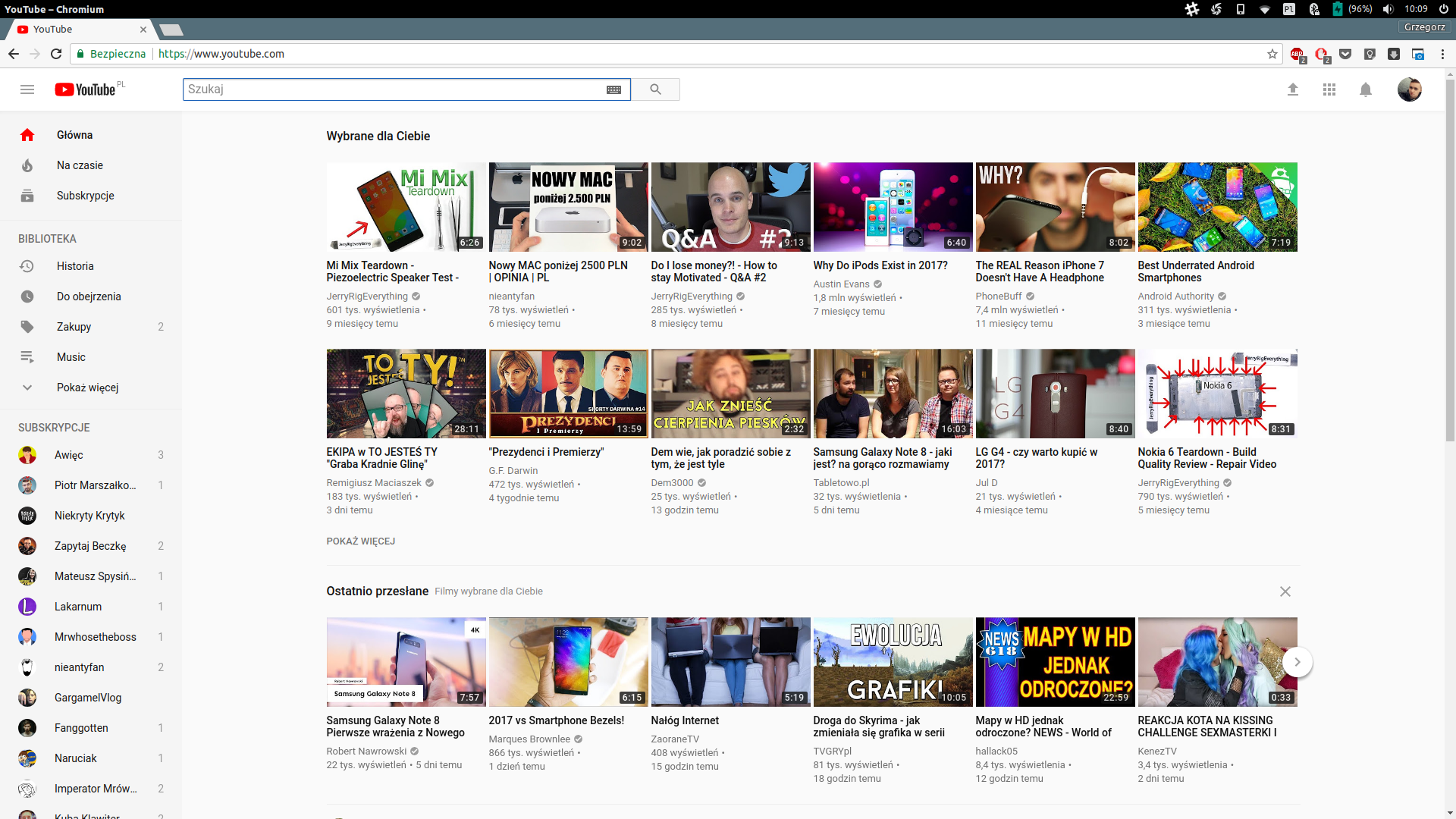Open 'Why Do iPods Exist in 2017?' title
Screen dimensions: 1456x819
click(880, 265)
